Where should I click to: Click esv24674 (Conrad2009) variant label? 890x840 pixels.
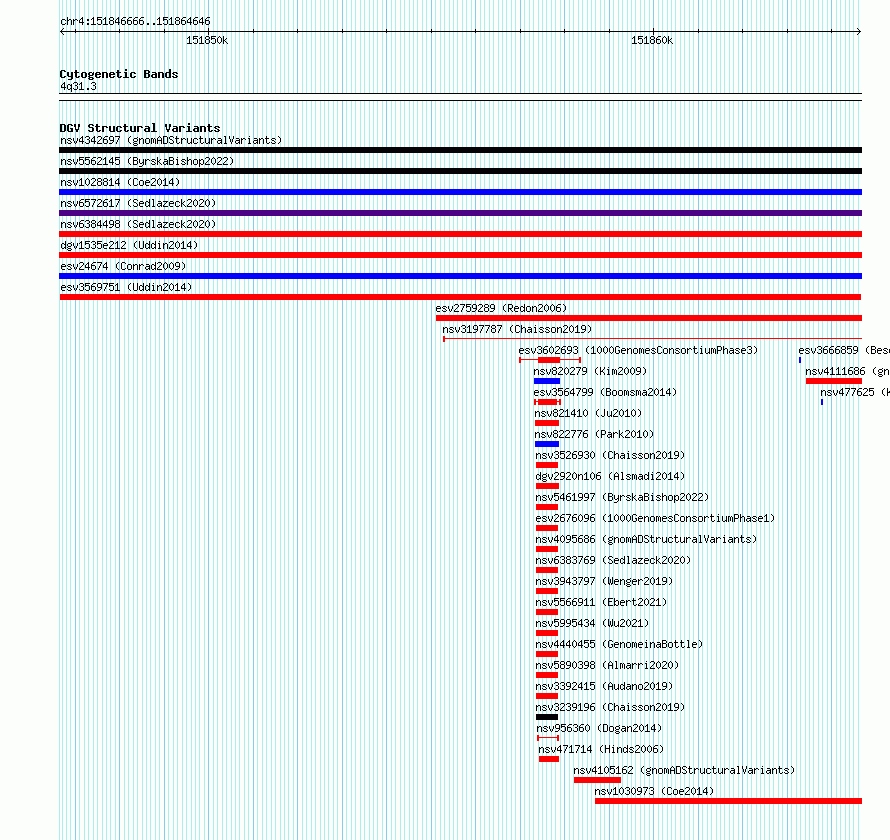coord(123,266)
